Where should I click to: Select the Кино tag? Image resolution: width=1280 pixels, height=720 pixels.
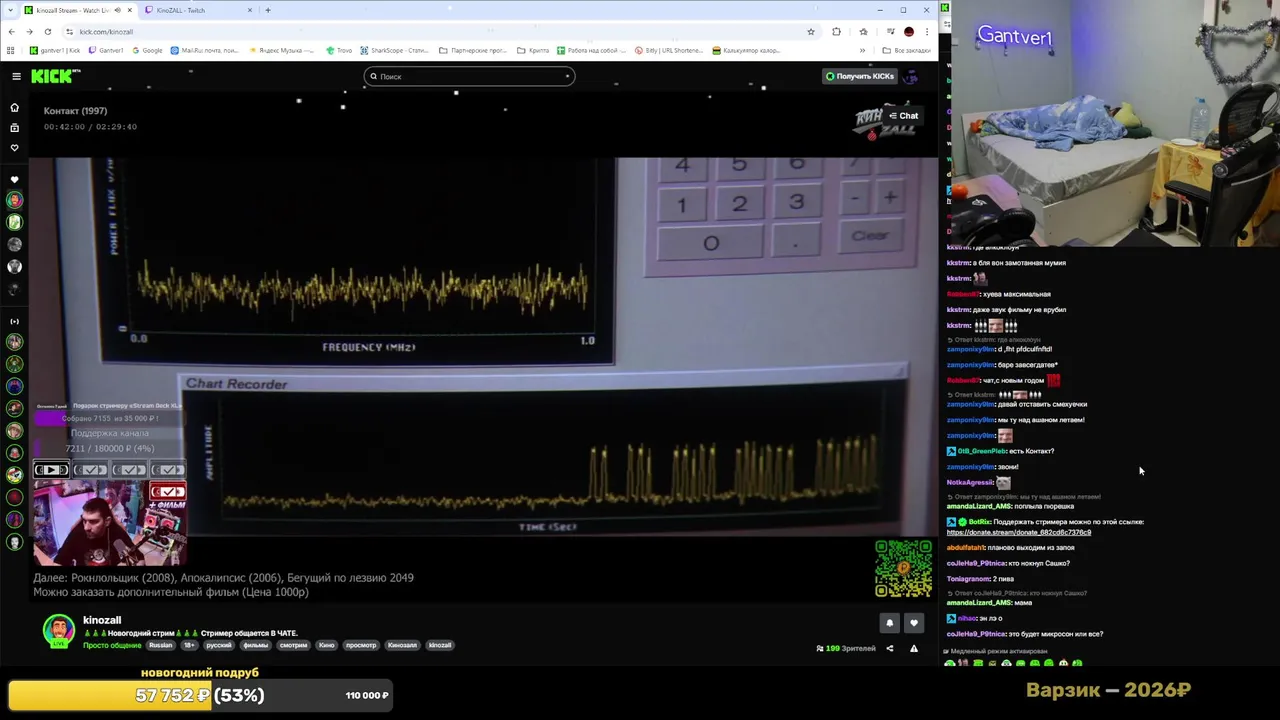(327, 645)
